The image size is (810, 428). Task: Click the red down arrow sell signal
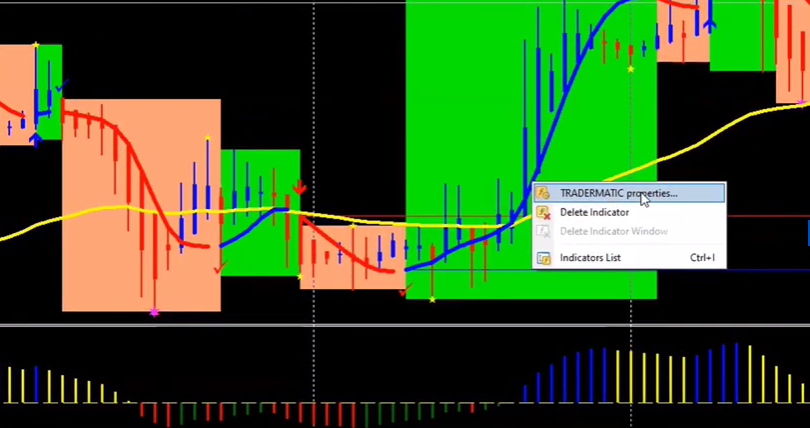[300, 187]
